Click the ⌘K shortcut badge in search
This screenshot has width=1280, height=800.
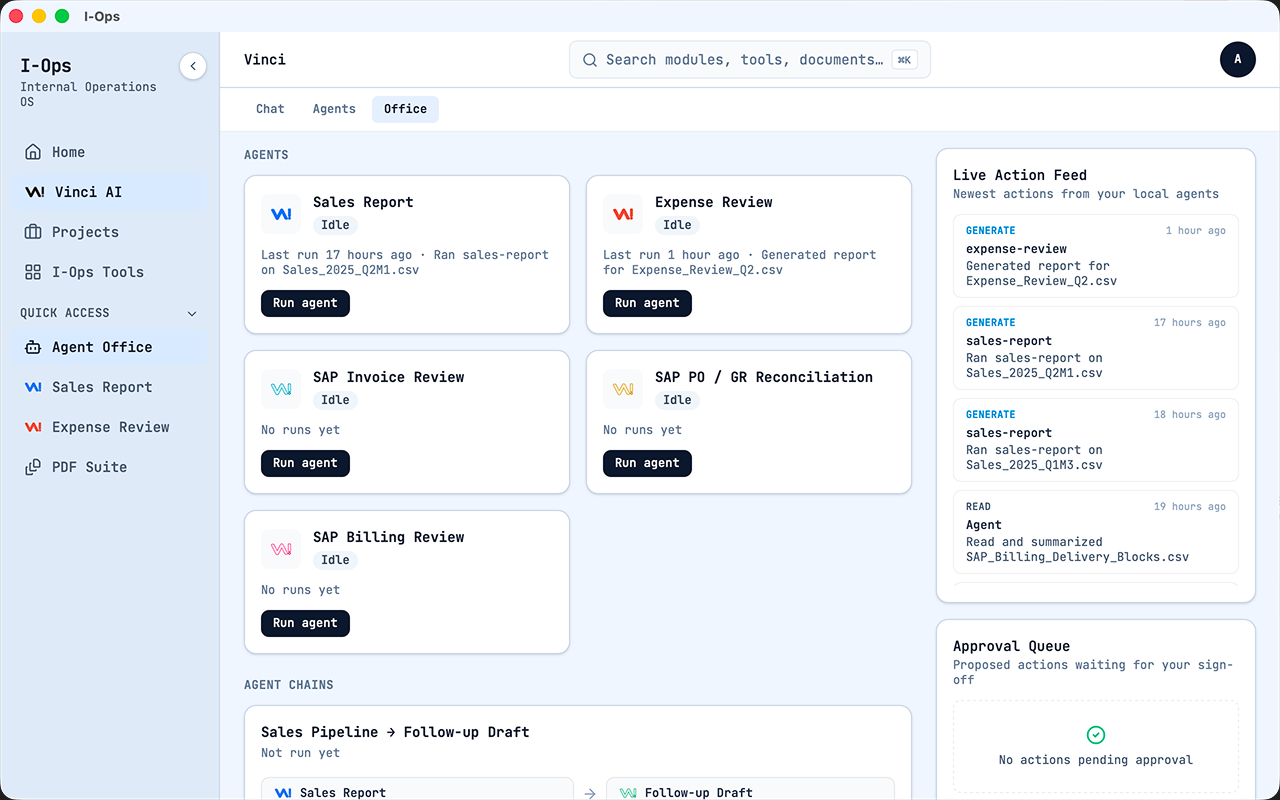point(904,60)
